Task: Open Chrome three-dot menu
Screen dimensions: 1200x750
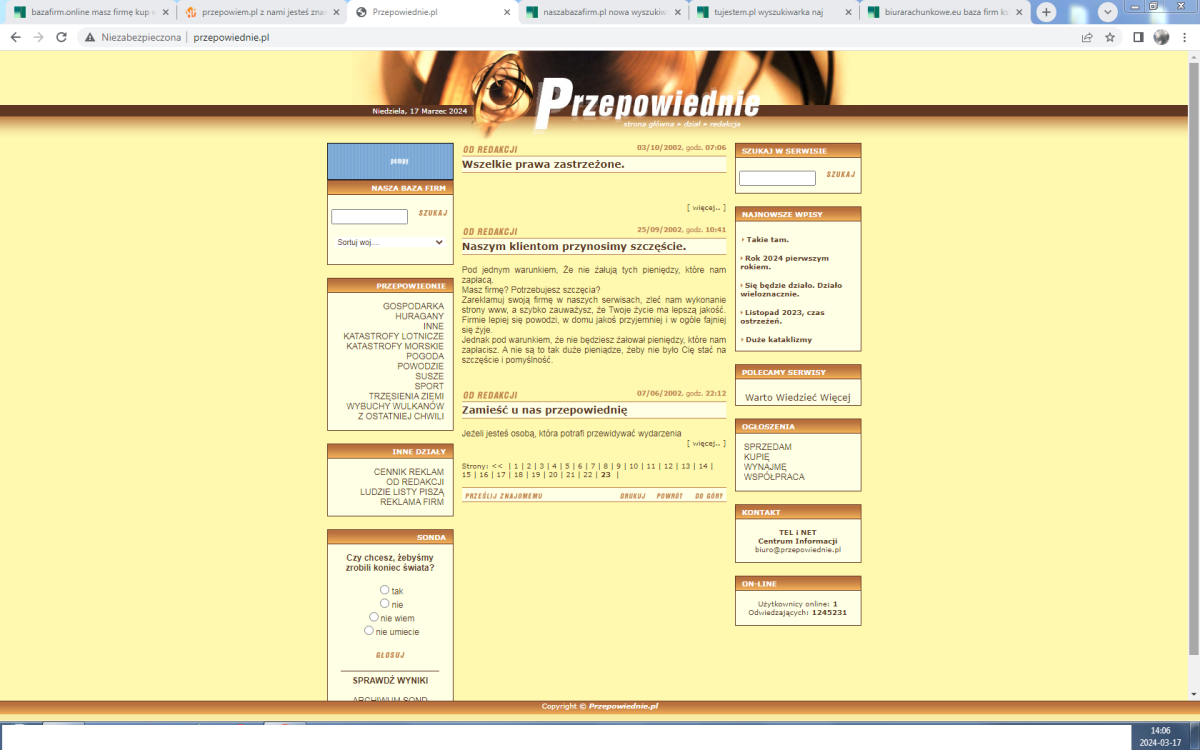Action: pyautogui.click(x=1186, y=37)
